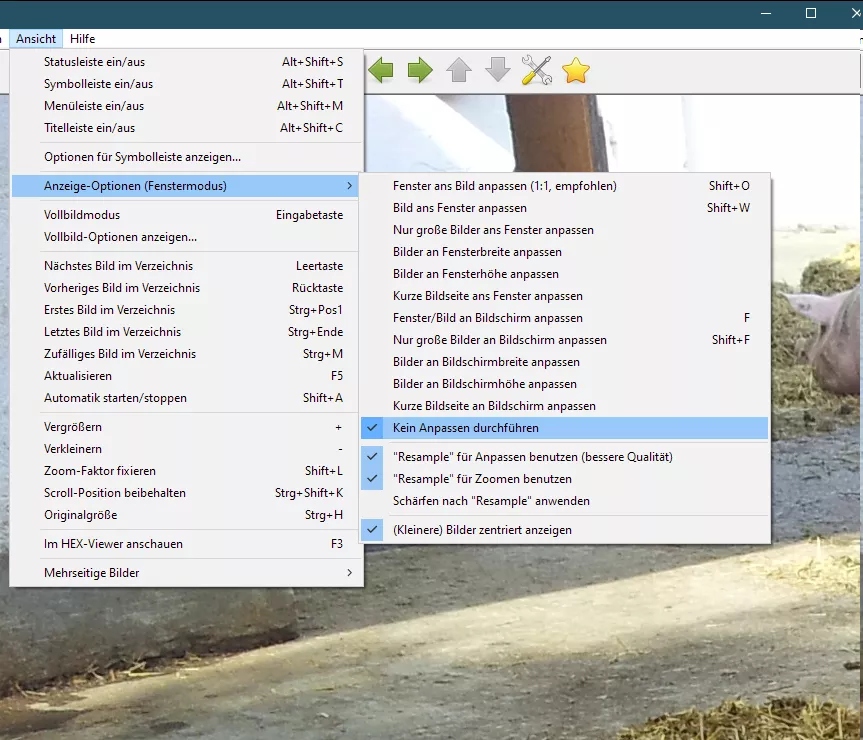Open the Ansicht menu
The height and width of the screenshot is (740, 863).
(36, 39)
